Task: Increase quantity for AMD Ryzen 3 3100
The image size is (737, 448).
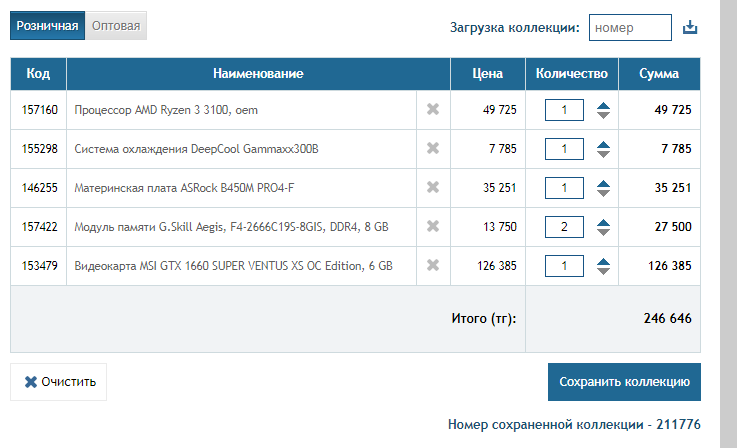Action: pos(604,106)
